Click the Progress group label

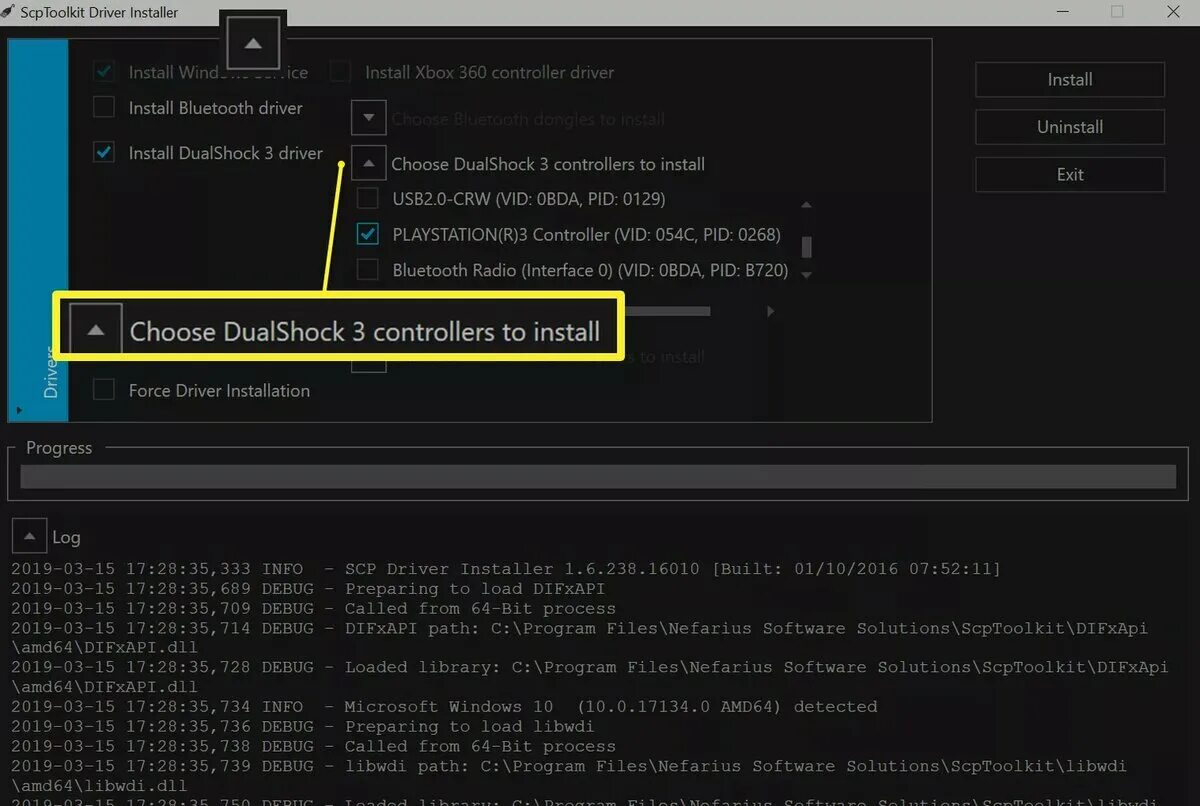[x=59, y=448]
